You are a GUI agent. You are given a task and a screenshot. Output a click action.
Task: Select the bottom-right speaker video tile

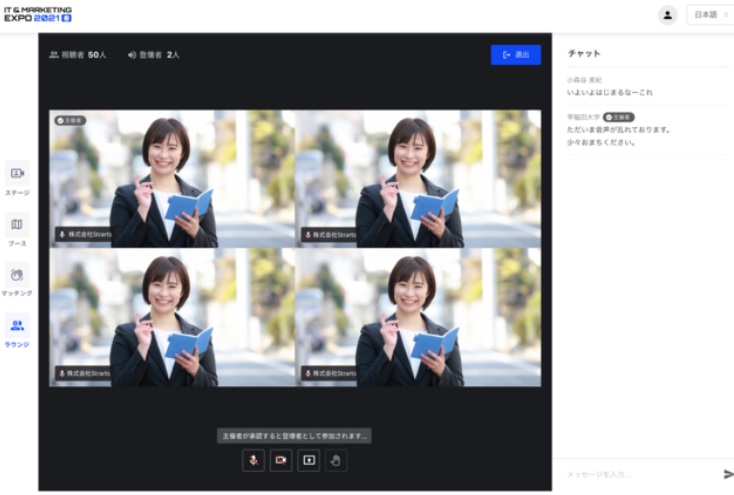coord(418,317)
